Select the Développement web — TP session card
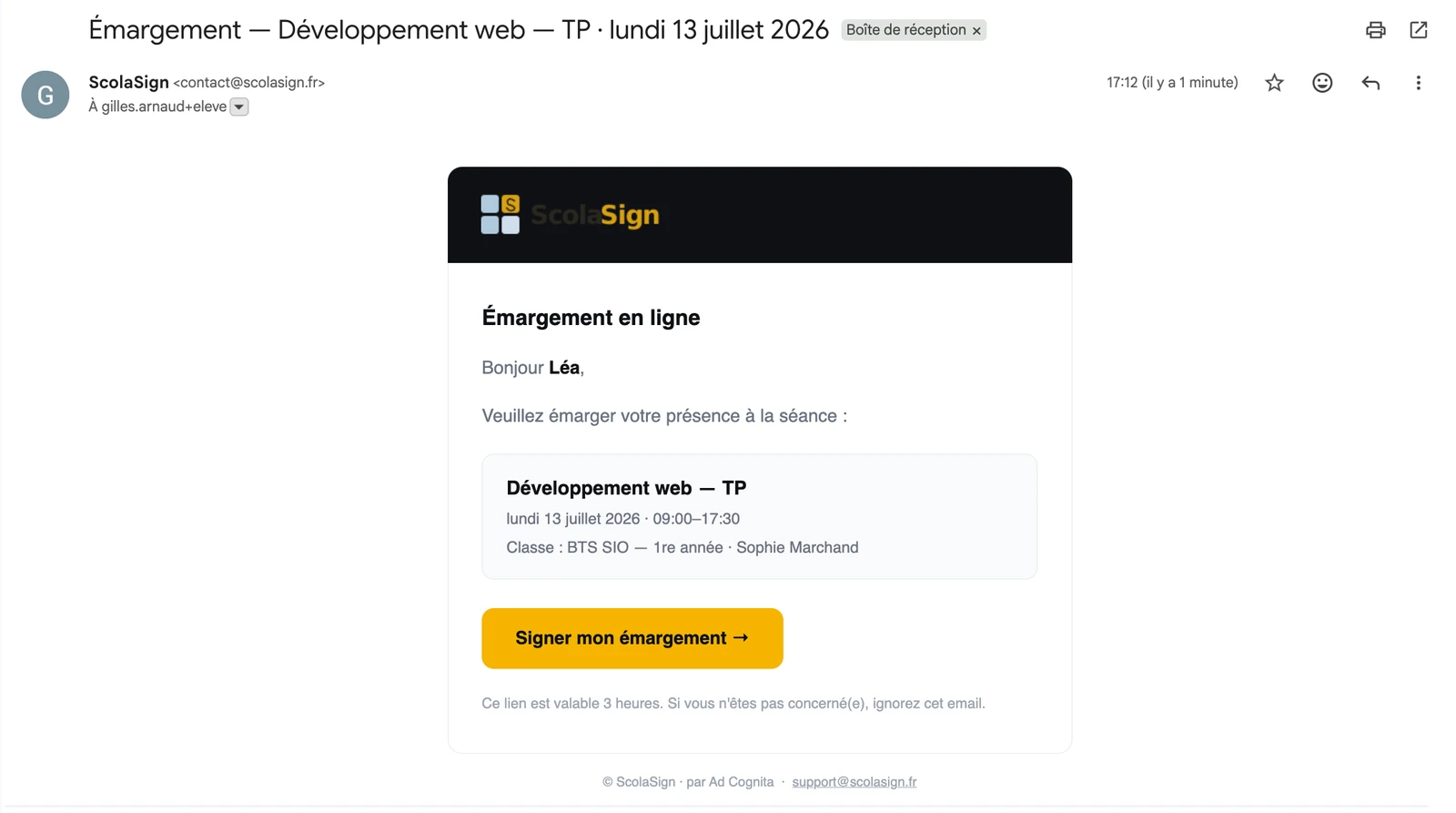Screen dimensions: 1456x813 [759, 516]
